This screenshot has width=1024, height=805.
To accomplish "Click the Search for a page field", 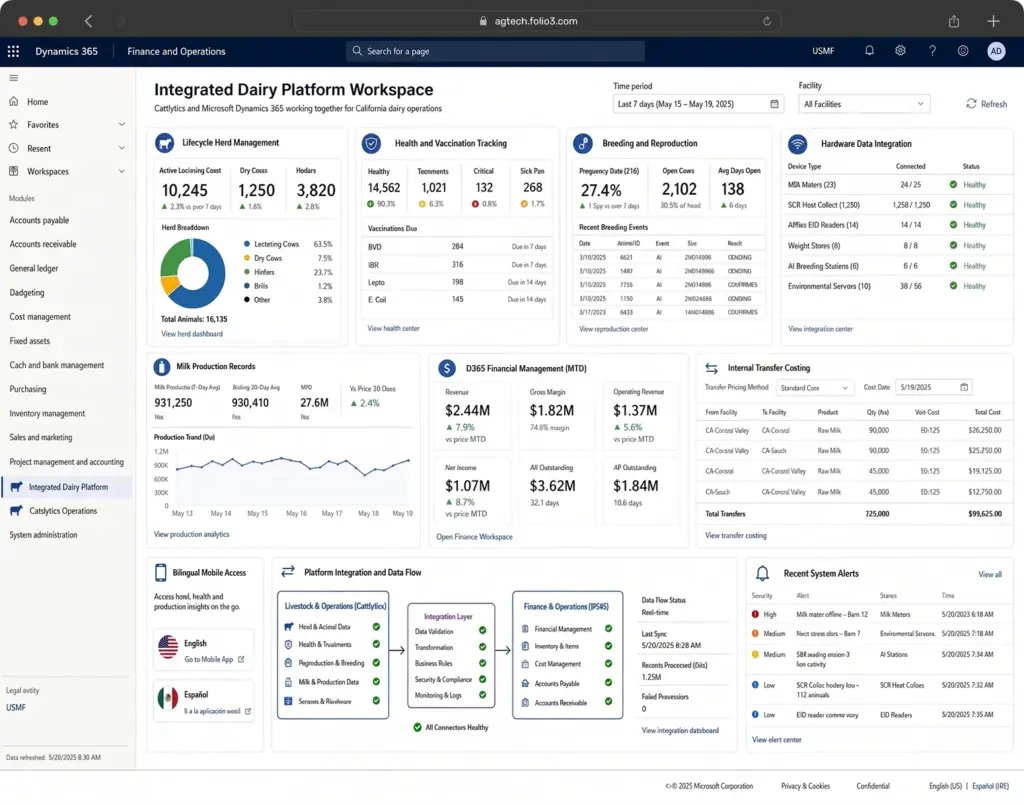I will pyautogui.click(x=495, y=51).
